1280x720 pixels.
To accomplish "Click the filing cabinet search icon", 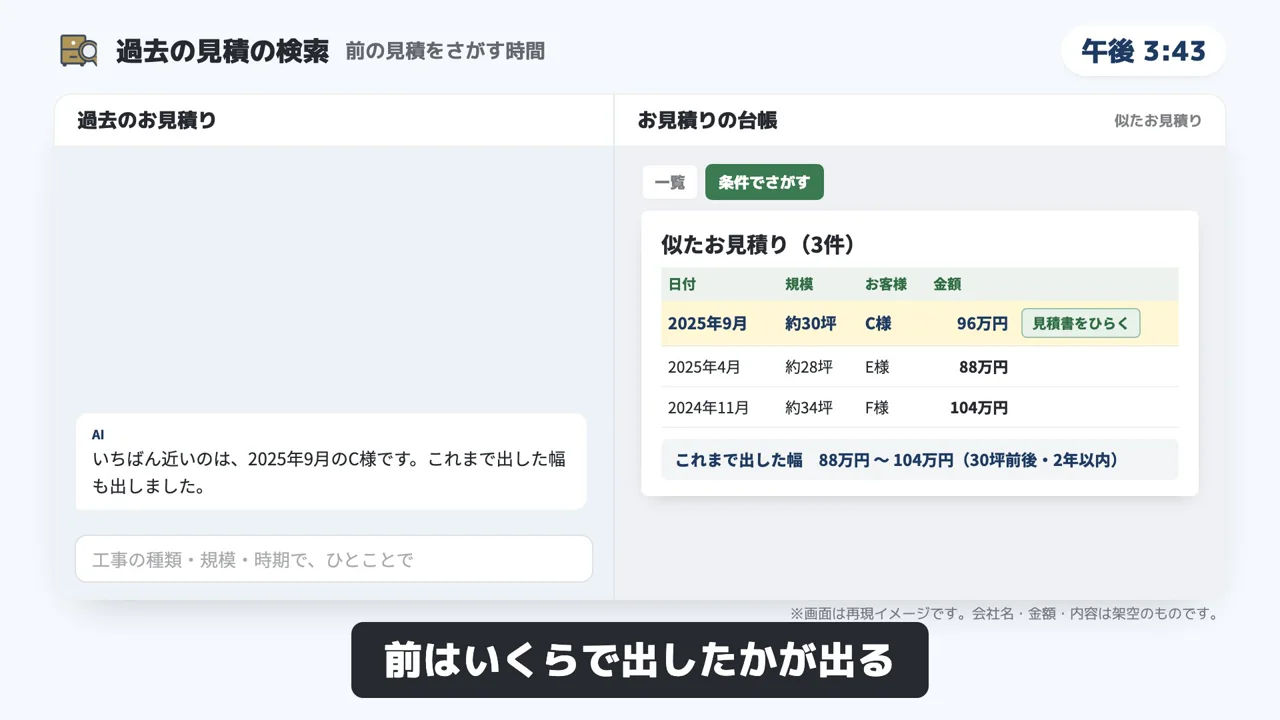I will pos(79,51).
